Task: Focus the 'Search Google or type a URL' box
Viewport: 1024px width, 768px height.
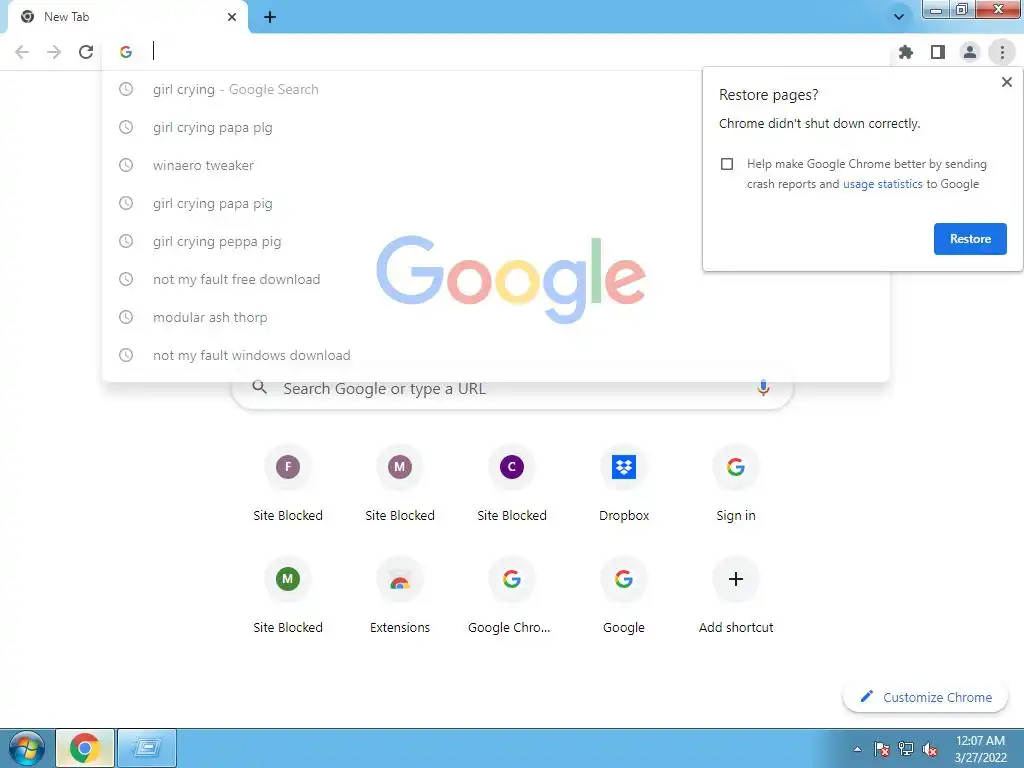Action: 512,389
